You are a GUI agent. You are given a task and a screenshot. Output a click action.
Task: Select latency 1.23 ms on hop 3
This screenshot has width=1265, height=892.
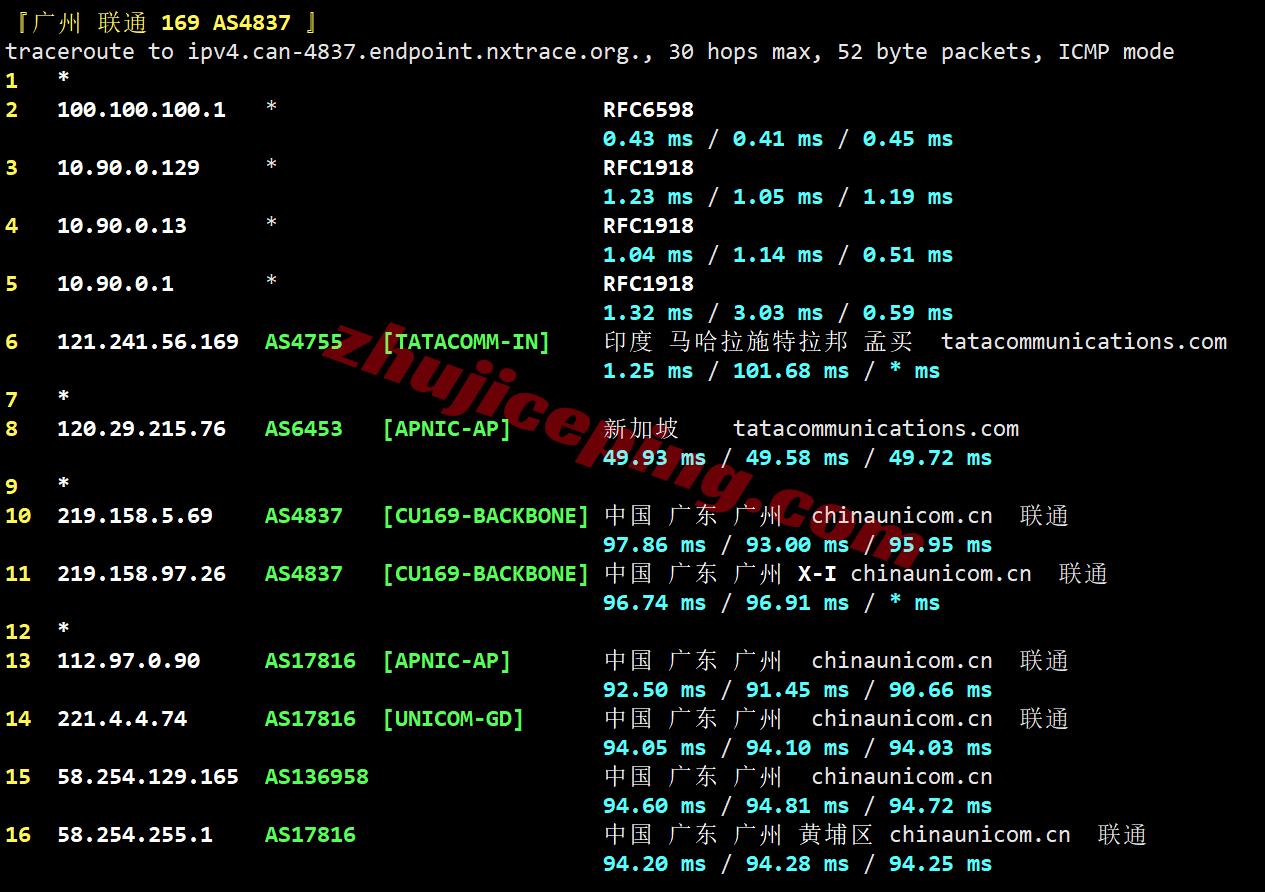pyautogui.click(x=648, y=197)
